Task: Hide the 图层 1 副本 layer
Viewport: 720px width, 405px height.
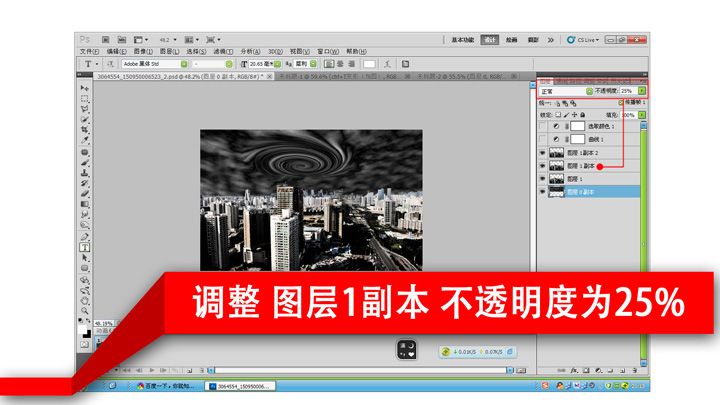Action: click(x=542, y=165)
